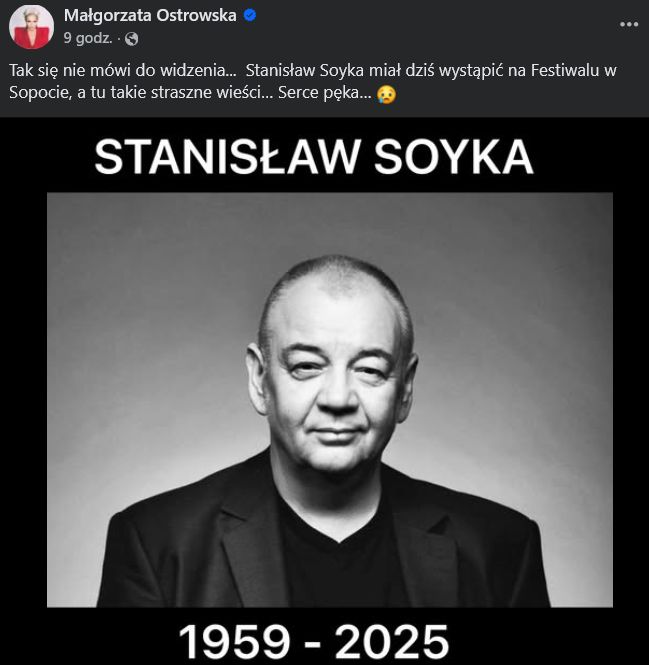The image size is (649, 665).
Task: Click the word "Sopocie" in post text
Action: pyautogui.click(x=39, y=92)
